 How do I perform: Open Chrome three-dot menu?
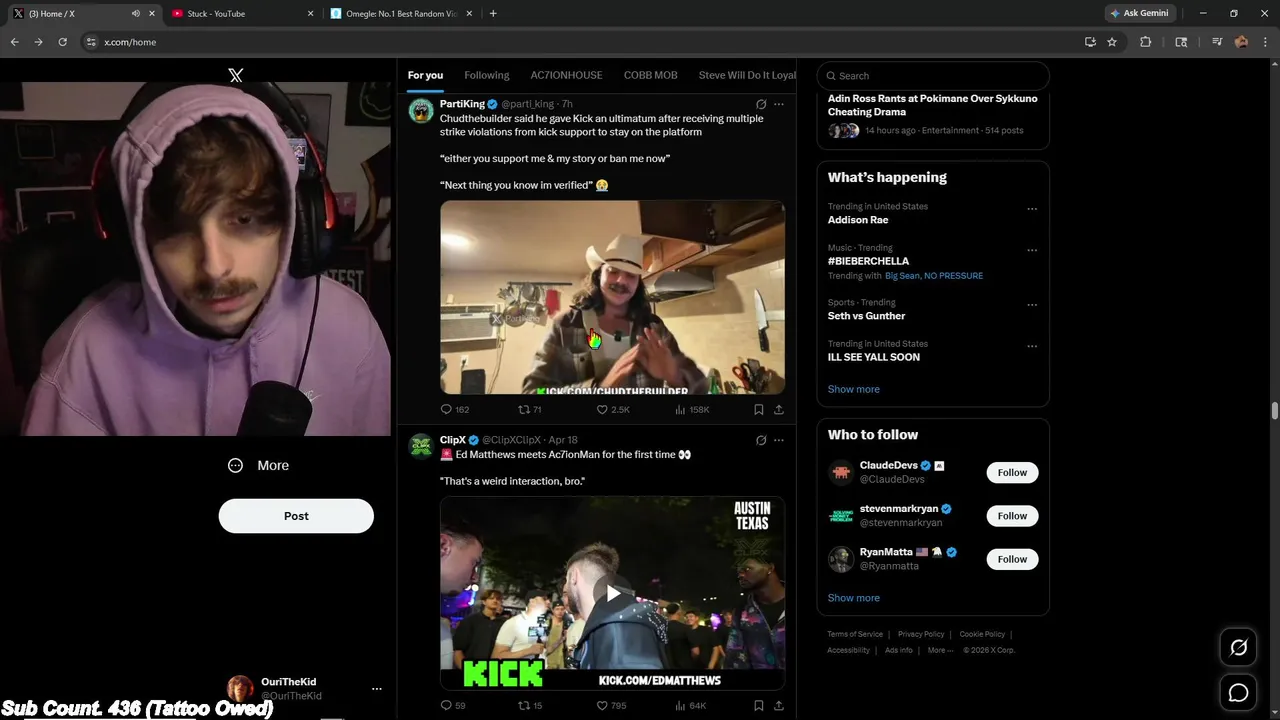[1264, 42]
